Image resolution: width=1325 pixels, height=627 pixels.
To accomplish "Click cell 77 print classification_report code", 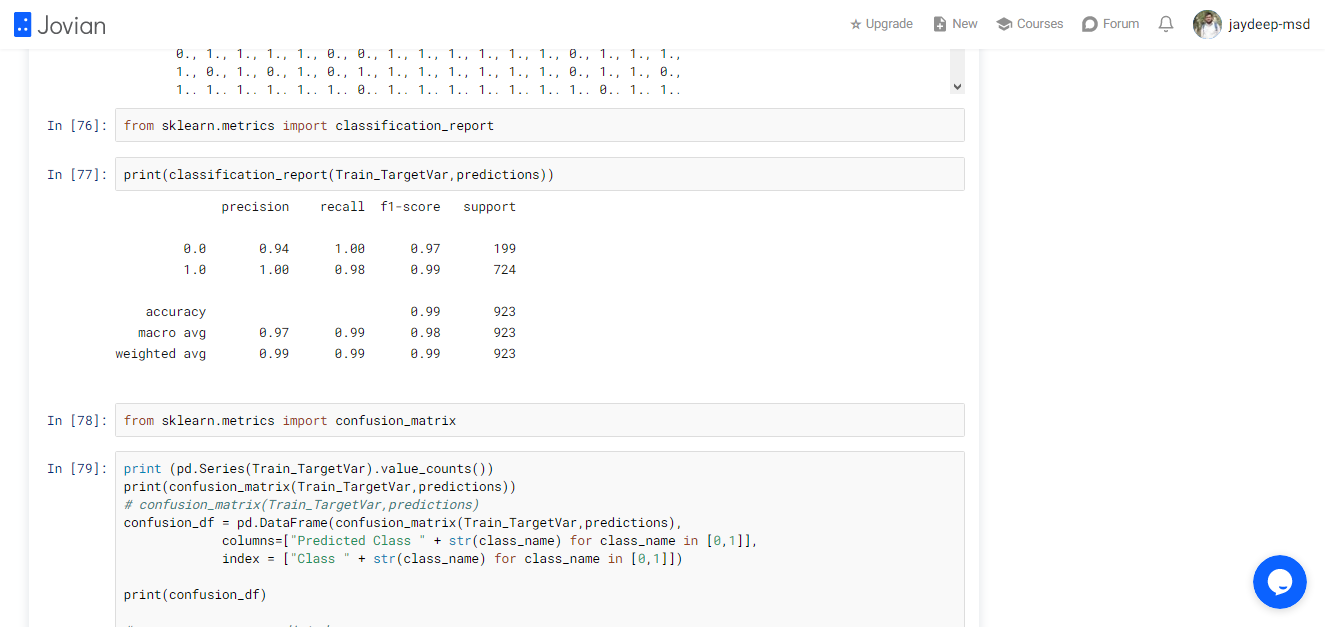I will [x=540, y=175].
